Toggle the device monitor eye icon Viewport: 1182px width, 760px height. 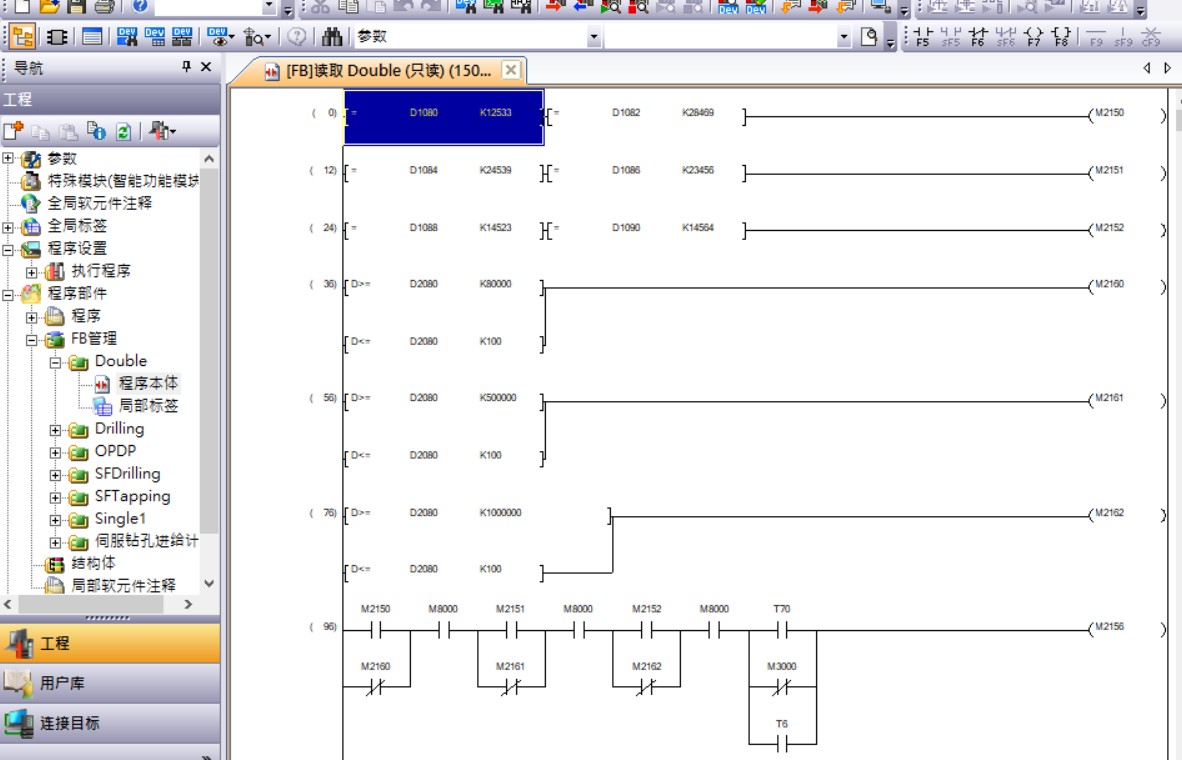pos(219,37)
